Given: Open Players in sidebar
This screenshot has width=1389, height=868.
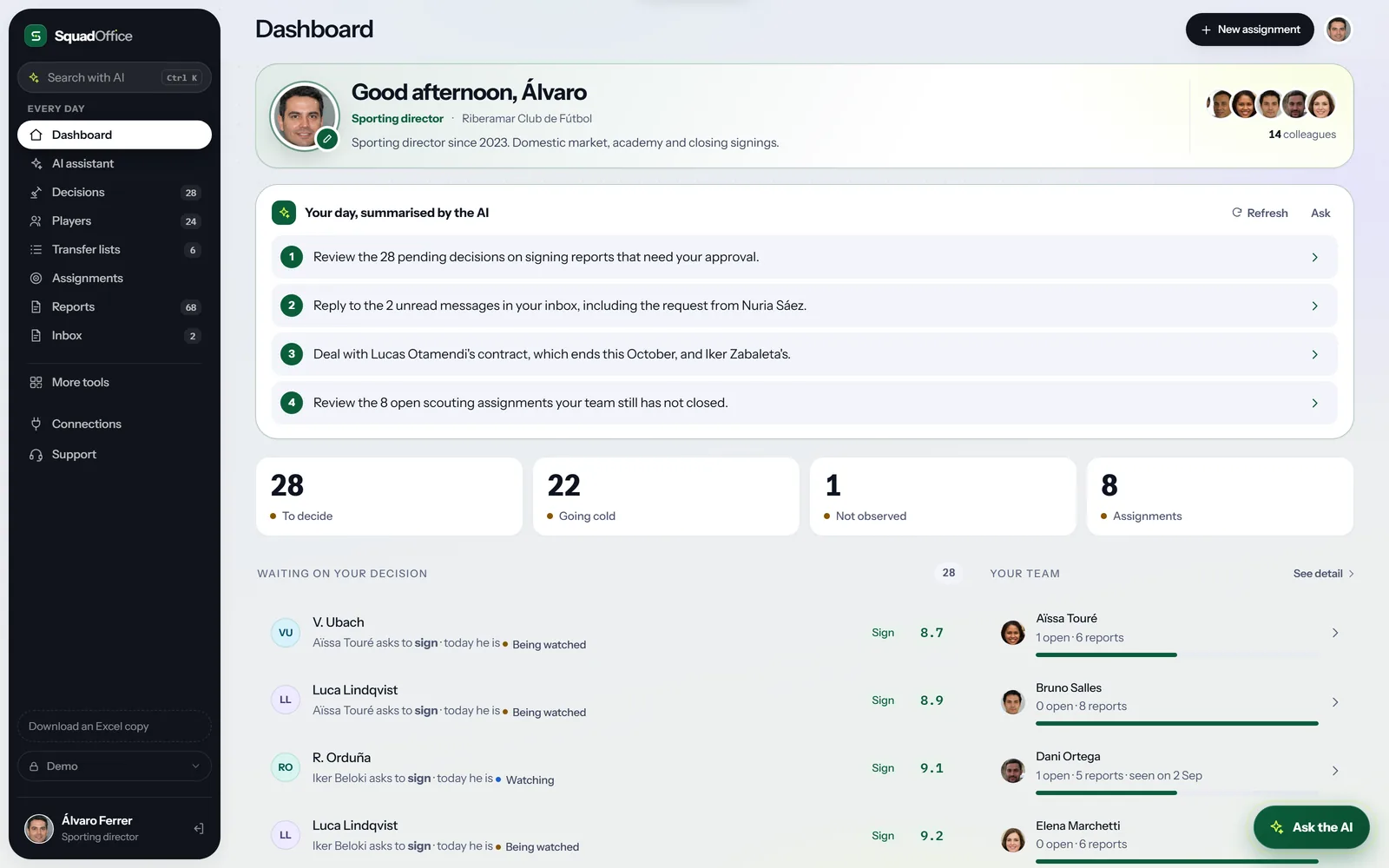Looking at the screenshot, I should 115,220.
